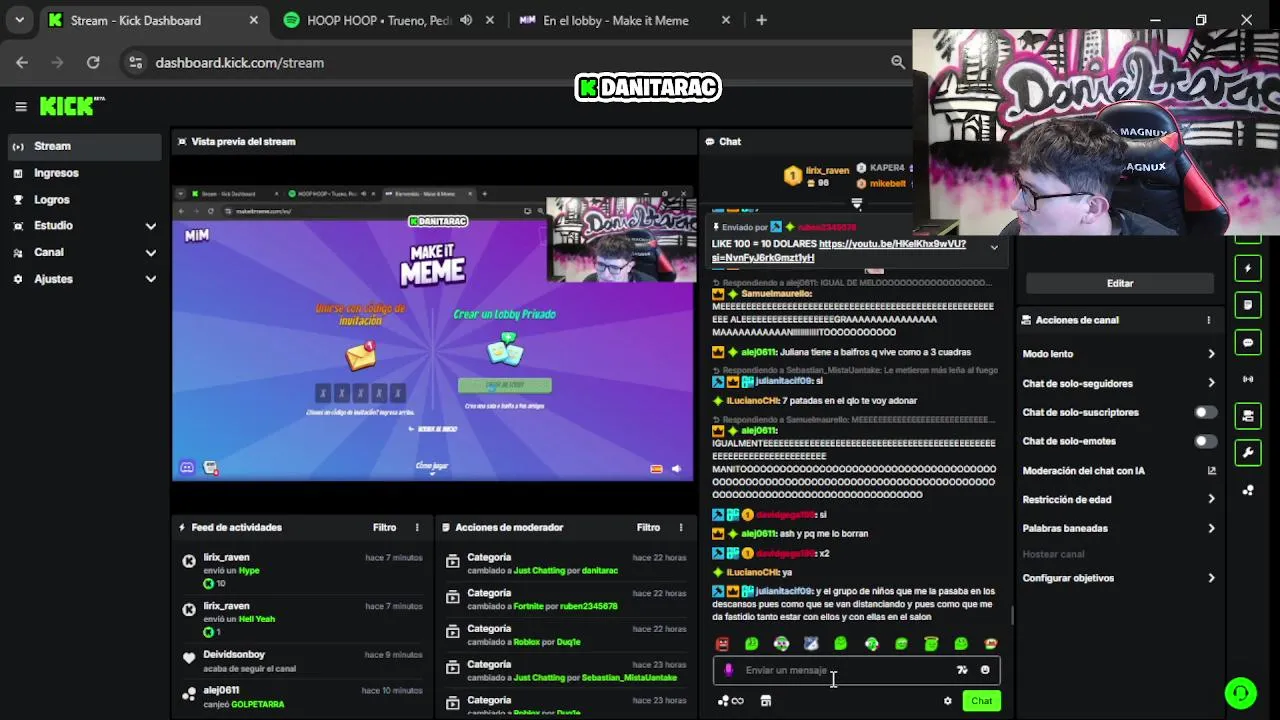This screenshot has width=1280, height=720.
Task: Open Filtro in Acciones de moderador
Action: coord(648,527)
